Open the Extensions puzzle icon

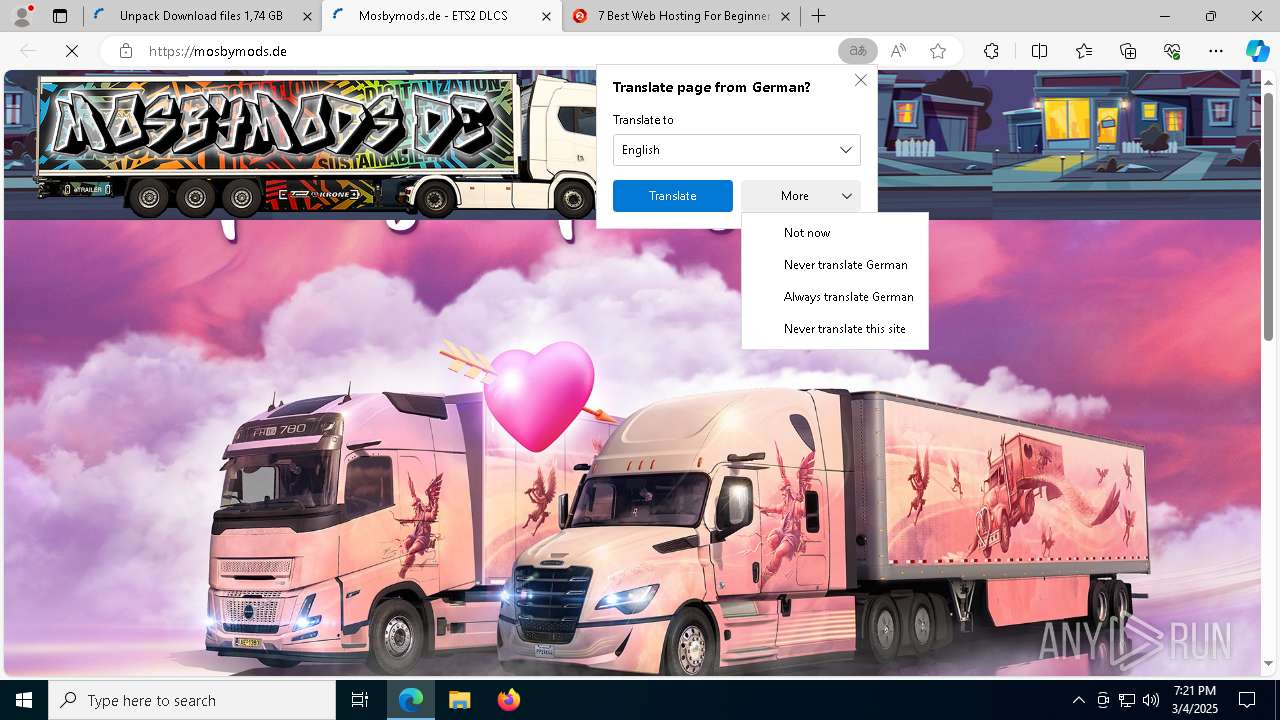[991, 51]
